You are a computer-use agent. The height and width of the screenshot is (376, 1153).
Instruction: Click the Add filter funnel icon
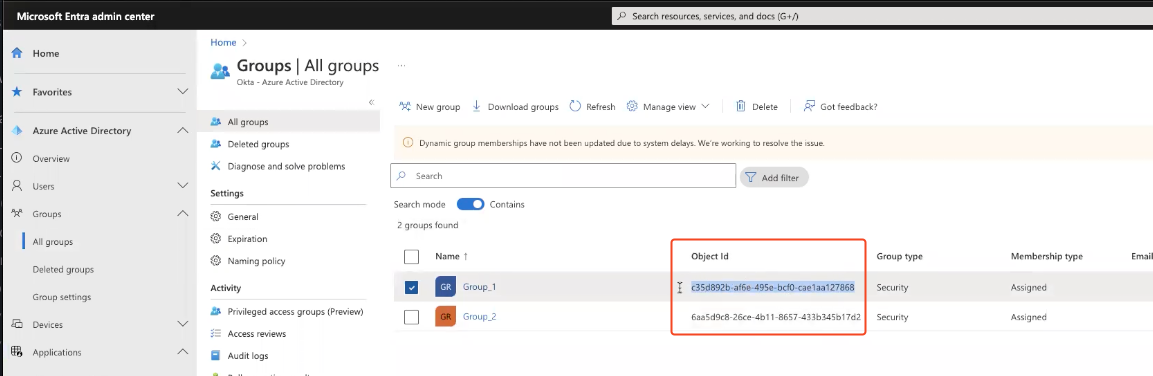(750, 177)
